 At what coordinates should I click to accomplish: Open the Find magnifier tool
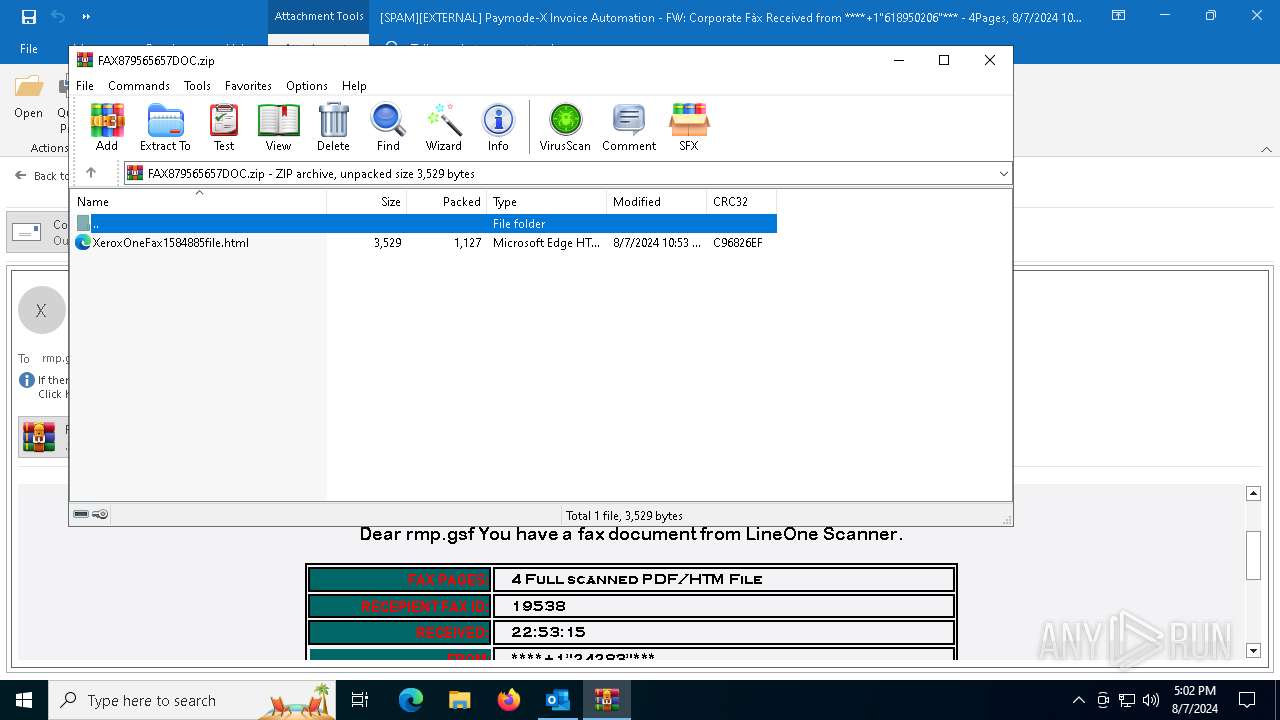coord(388,127)
